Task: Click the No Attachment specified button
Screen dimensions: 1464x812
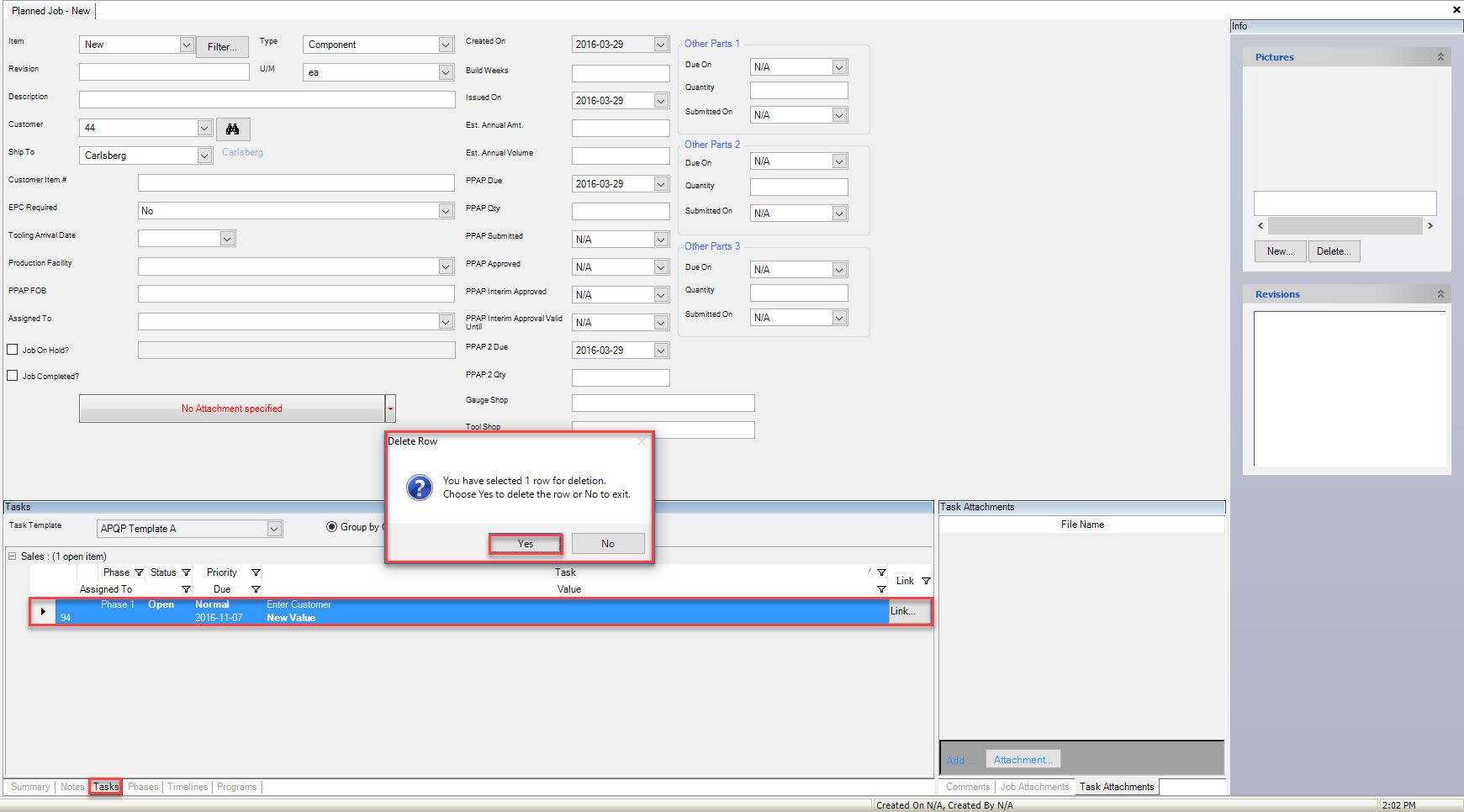Action: click(232, 409)
